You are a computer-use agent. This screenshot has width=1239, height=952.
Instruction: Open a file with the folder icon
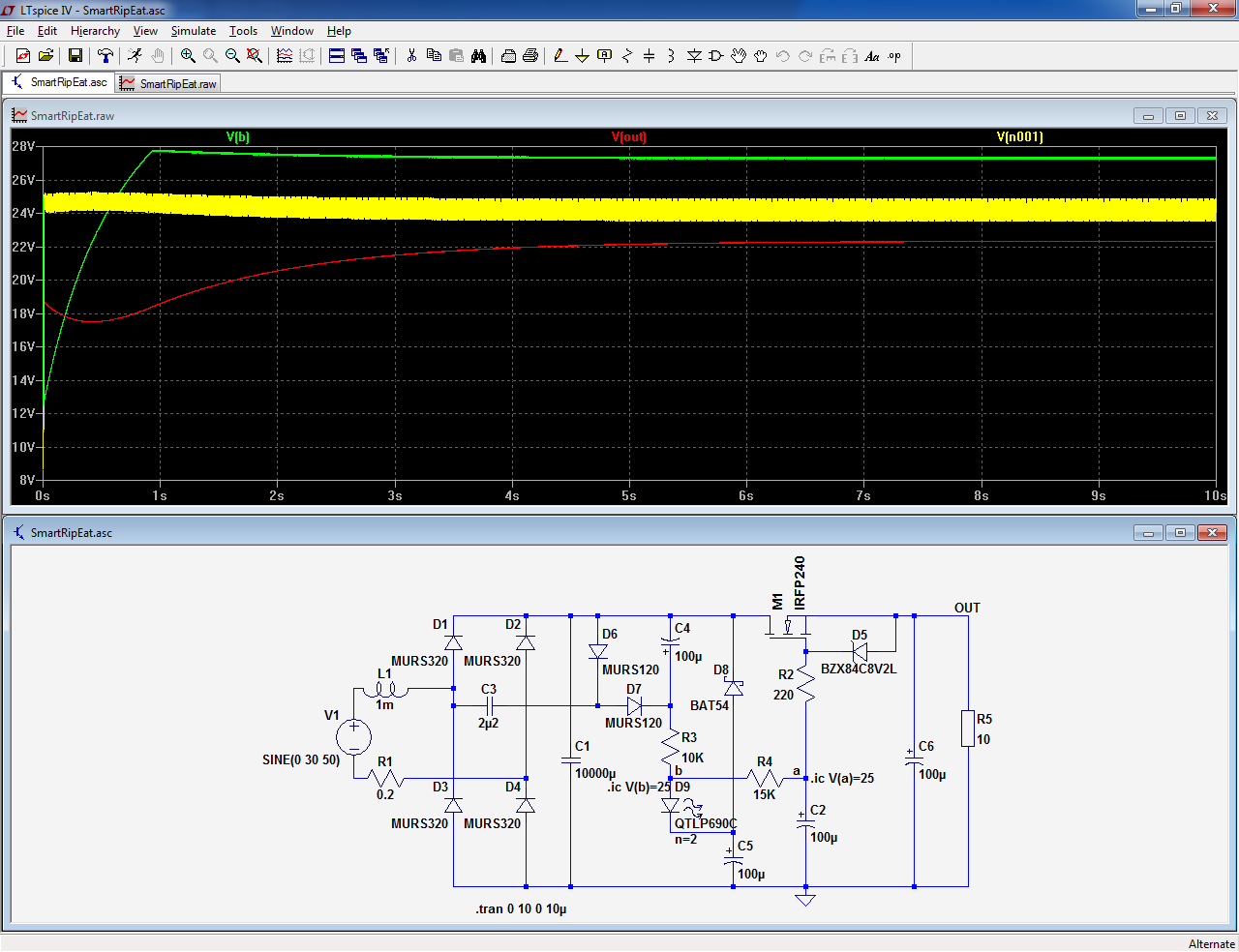pyautogui.click(x=45, y=56)
